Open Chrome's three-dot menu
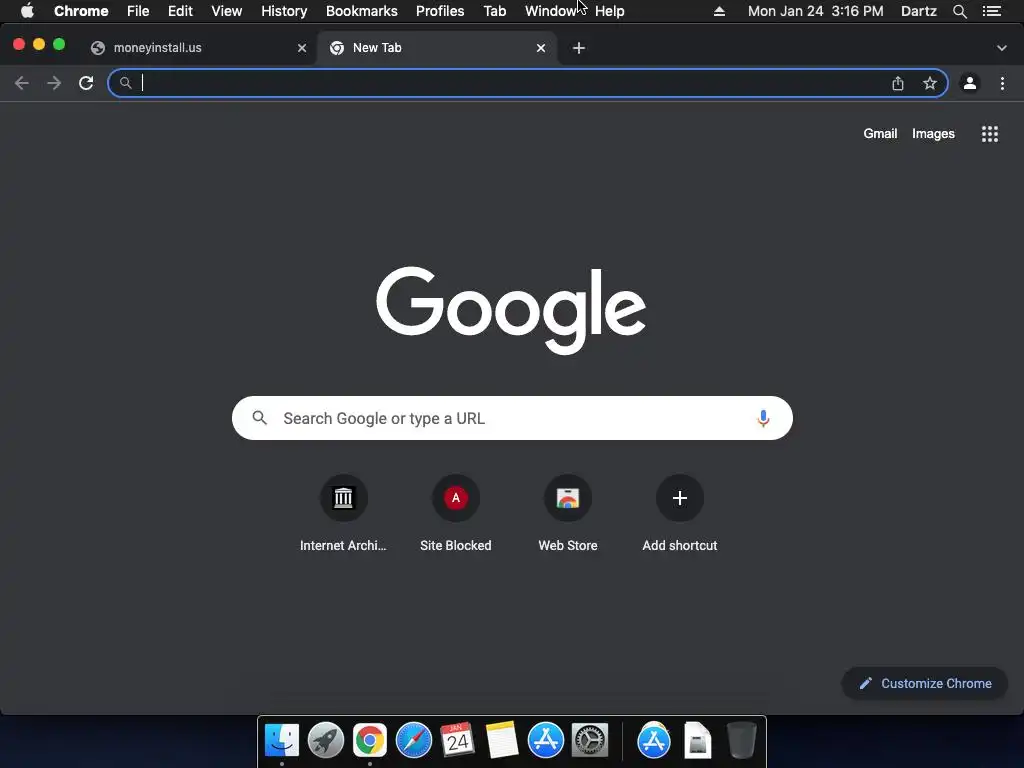 click(x=1002, y=83)
